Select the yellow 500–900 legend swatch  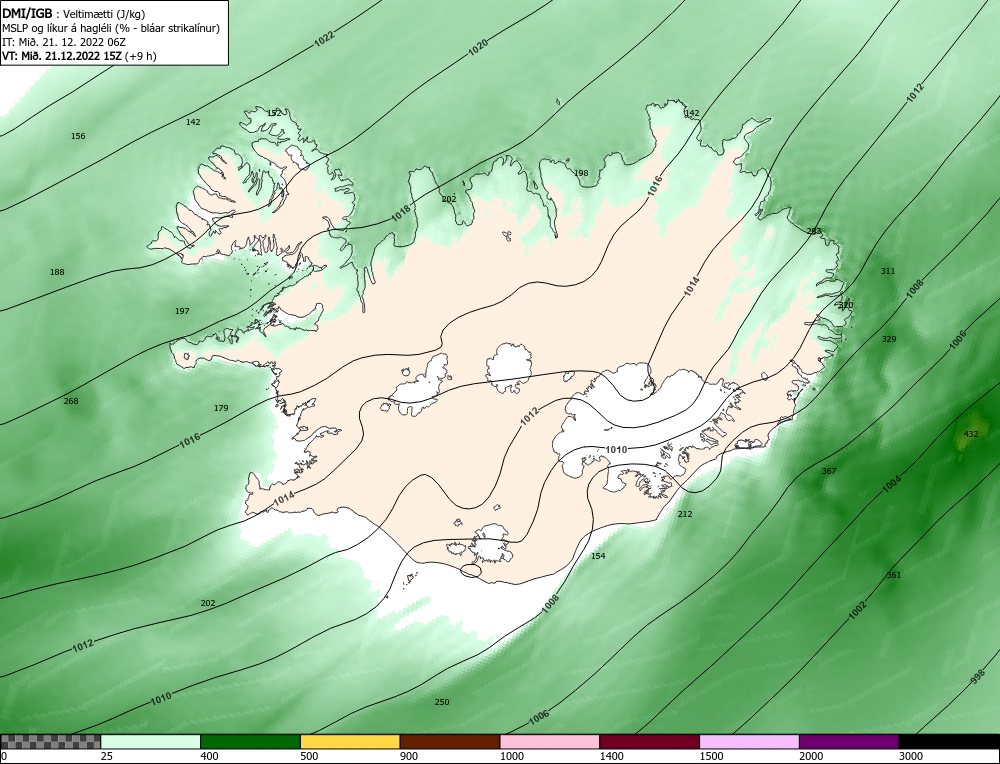coord(350,742)
